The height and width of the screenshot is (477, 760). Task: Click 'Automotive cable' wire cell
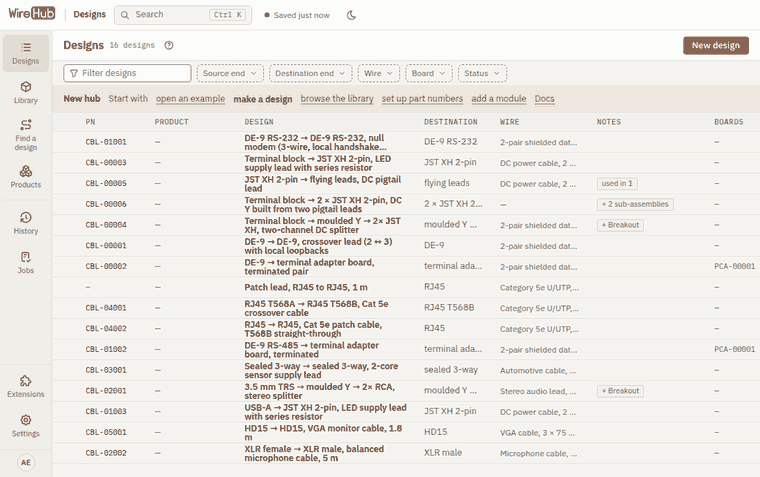538,370
